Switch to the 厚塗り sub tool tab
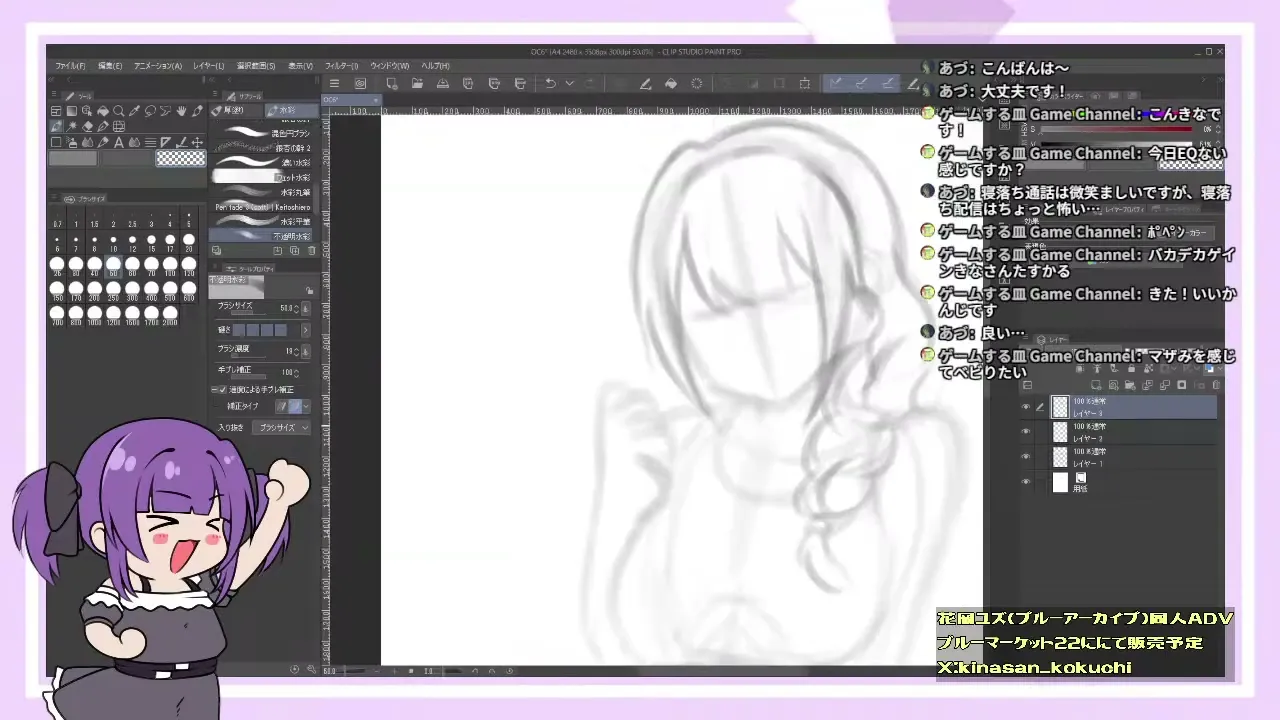 (x=236, y=110)
